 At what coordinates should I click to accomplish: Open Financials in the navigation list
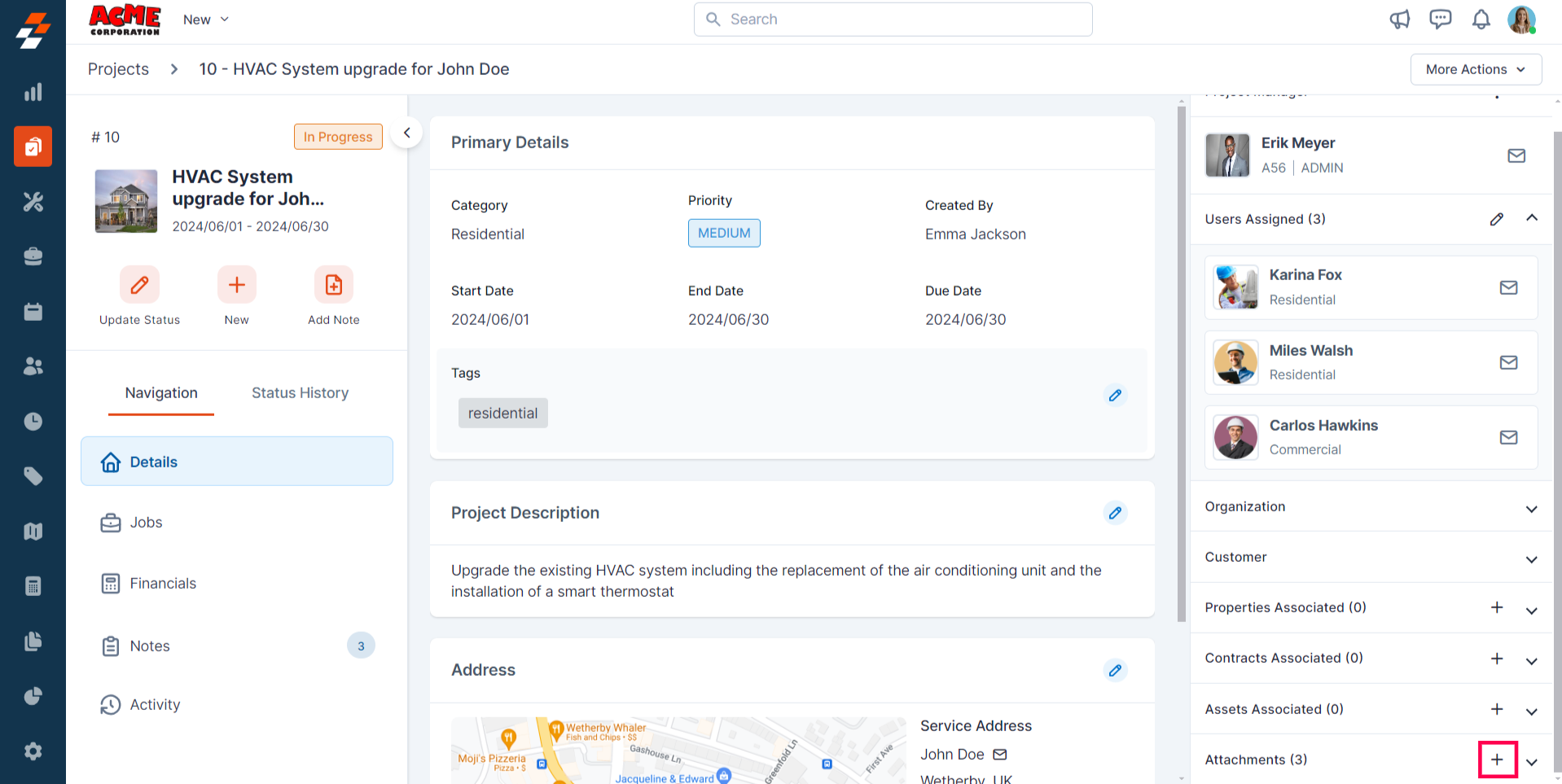(163, 583)
